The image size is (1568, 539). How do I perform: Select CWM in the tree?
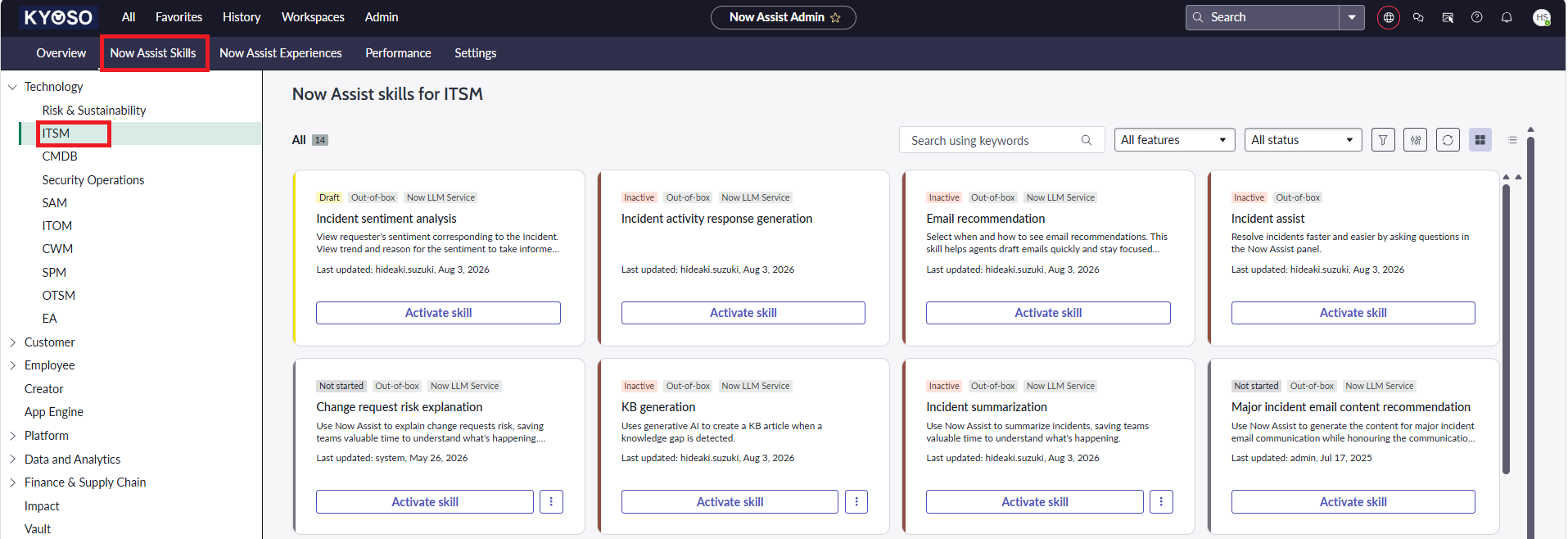(x=57, y=249)
